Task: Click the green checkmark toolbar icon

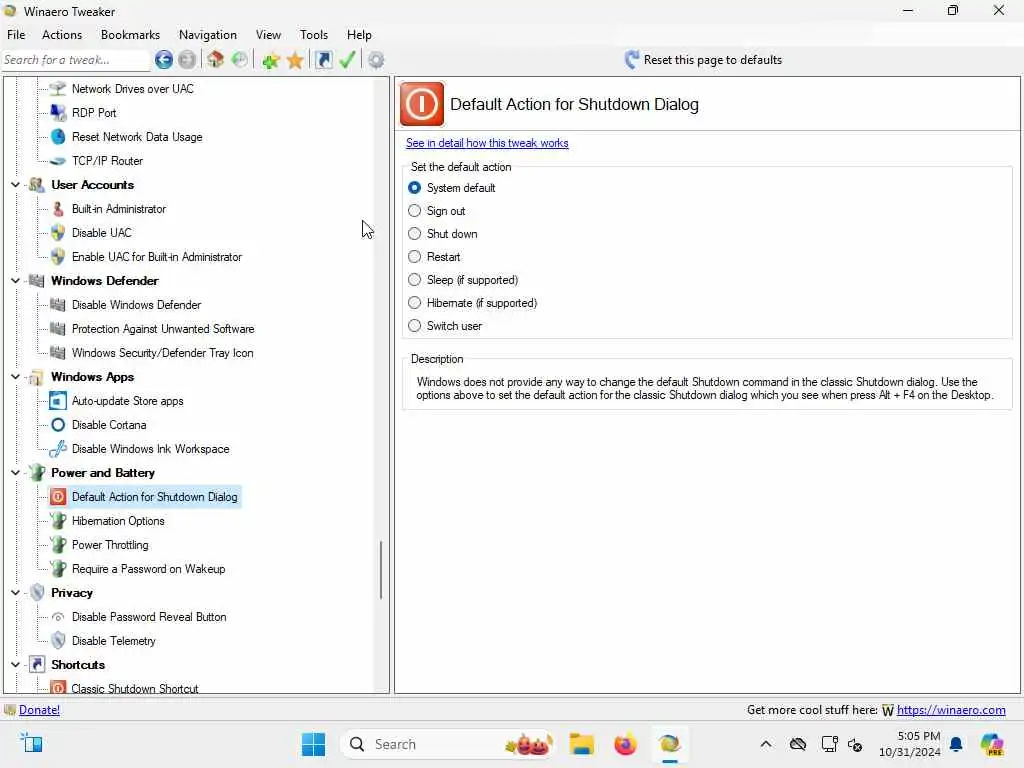Action: [x=347, y=60]
